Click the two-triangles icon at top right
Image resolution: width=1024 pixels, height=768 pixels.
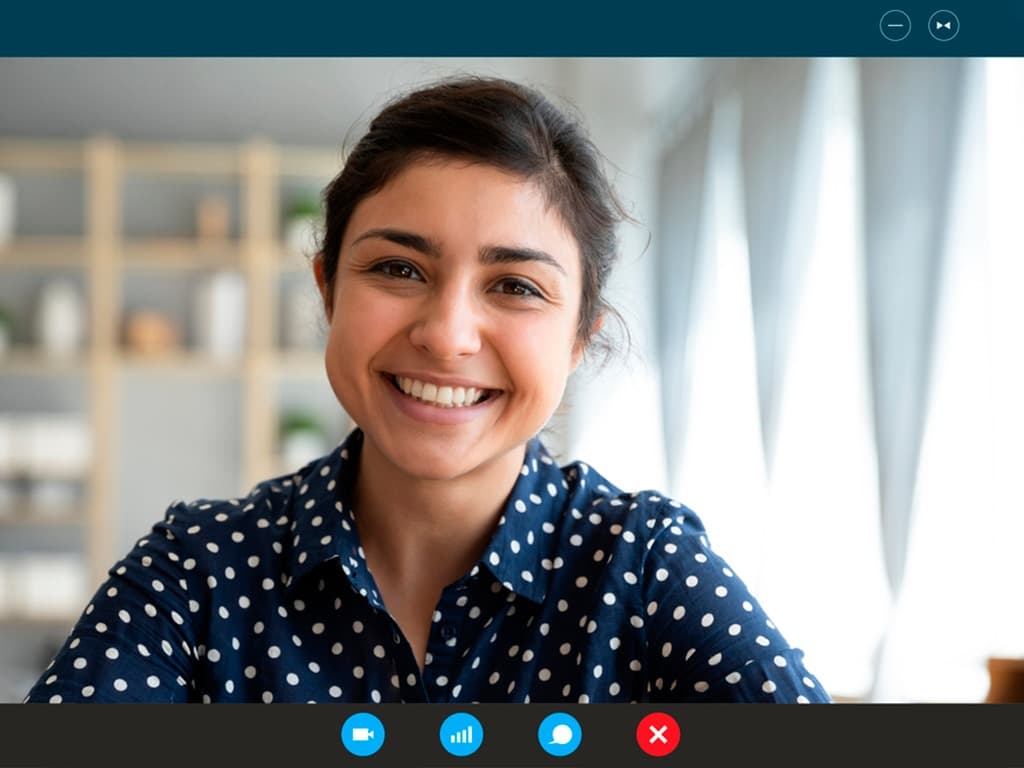[x=943, y=26]
